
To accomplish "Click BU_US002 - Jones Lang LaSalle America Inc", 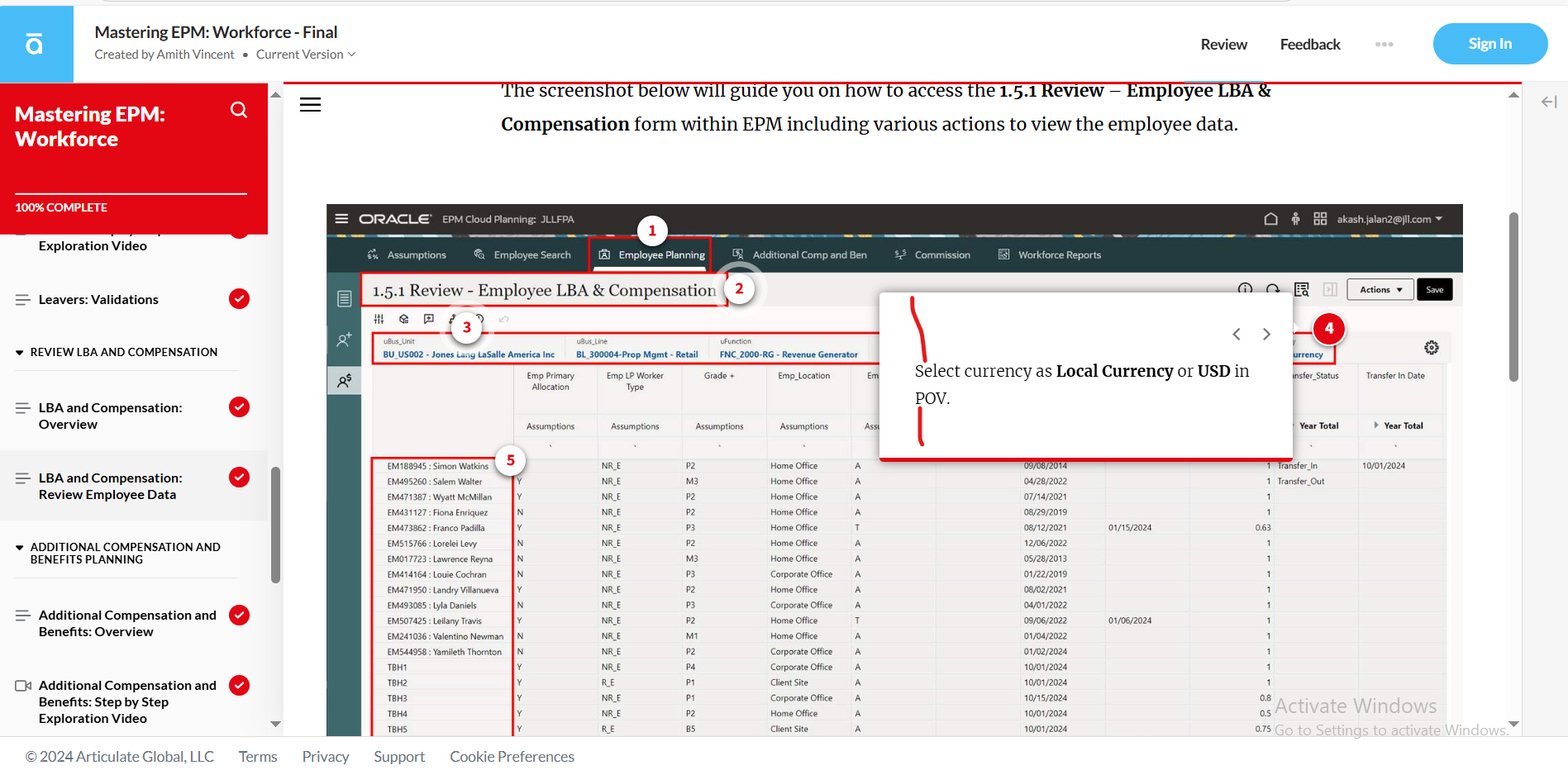I will coord(469,354).
